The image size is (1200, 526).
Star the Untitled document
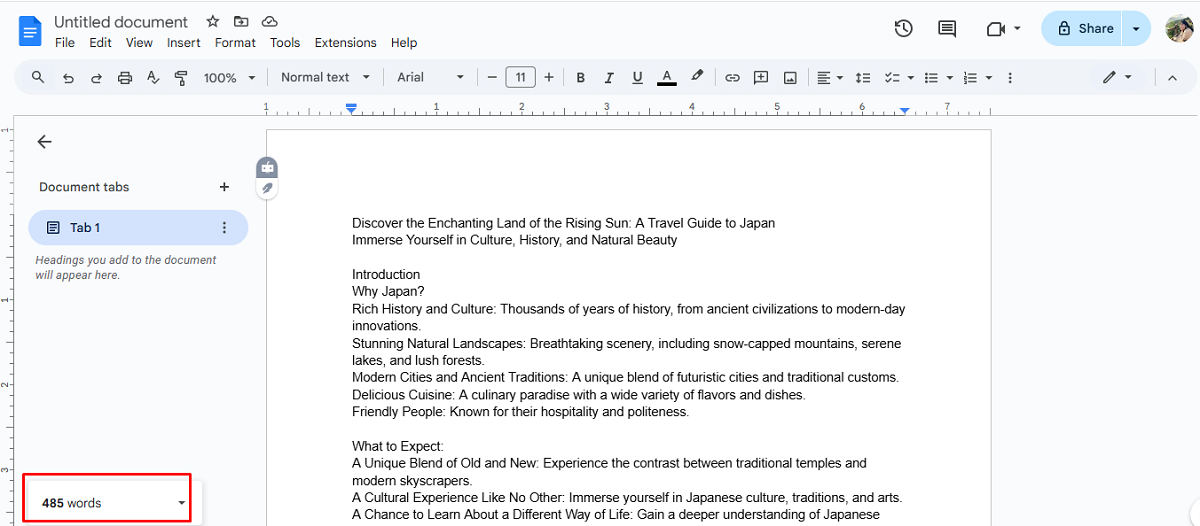click(212, 21)
